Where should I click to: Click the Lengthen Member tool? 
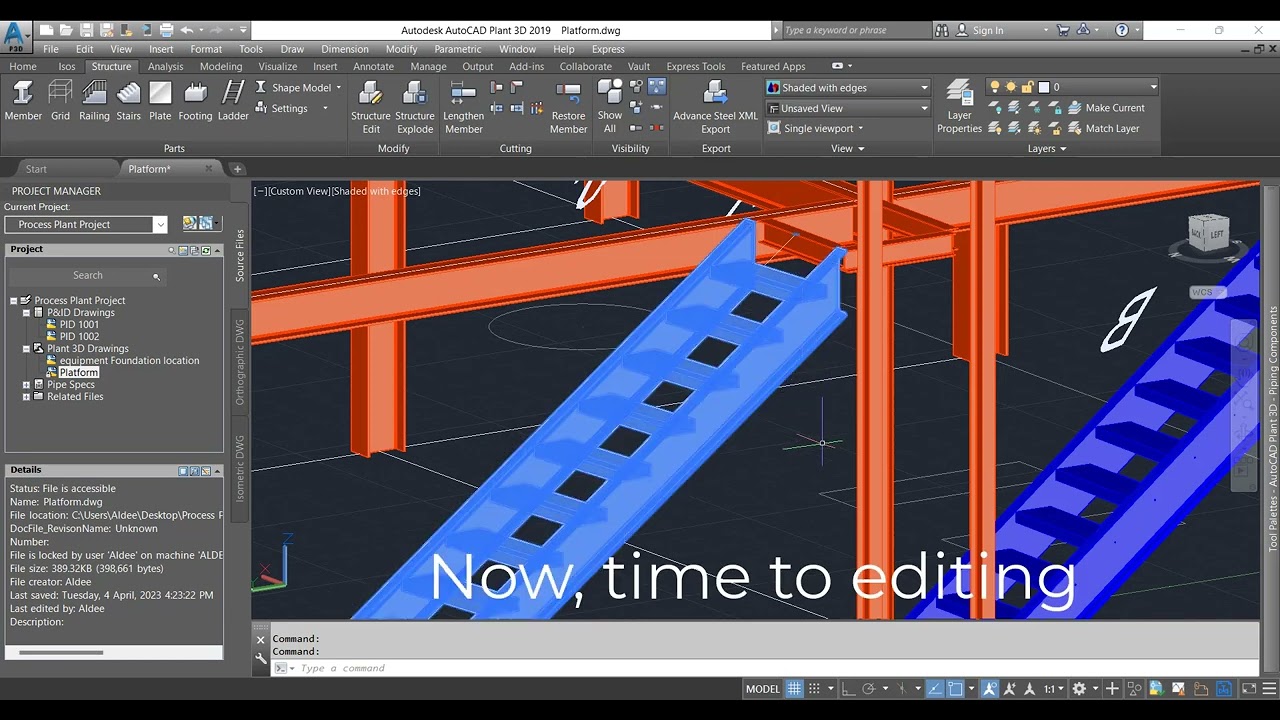[x=463, y=107]
